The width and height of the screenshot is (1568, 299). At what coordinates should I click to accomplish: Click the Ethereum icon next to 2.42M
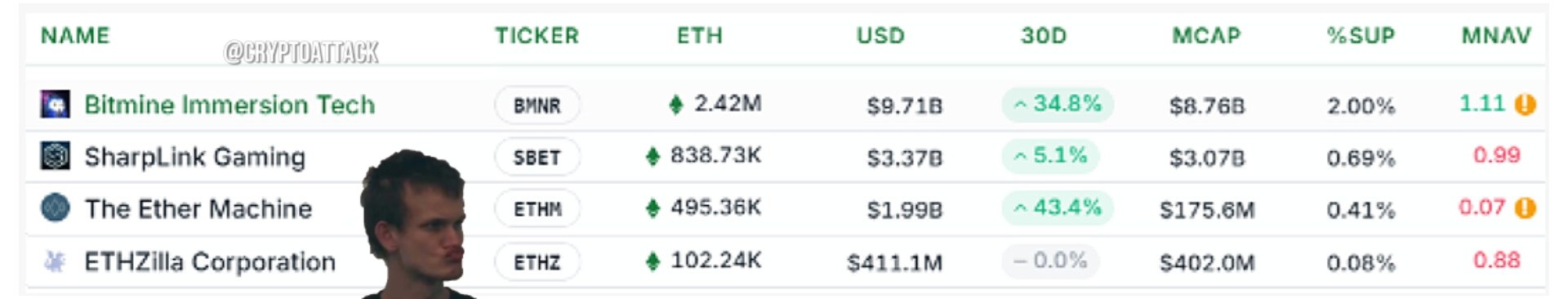pyautogui.click(x=676, y=105)
